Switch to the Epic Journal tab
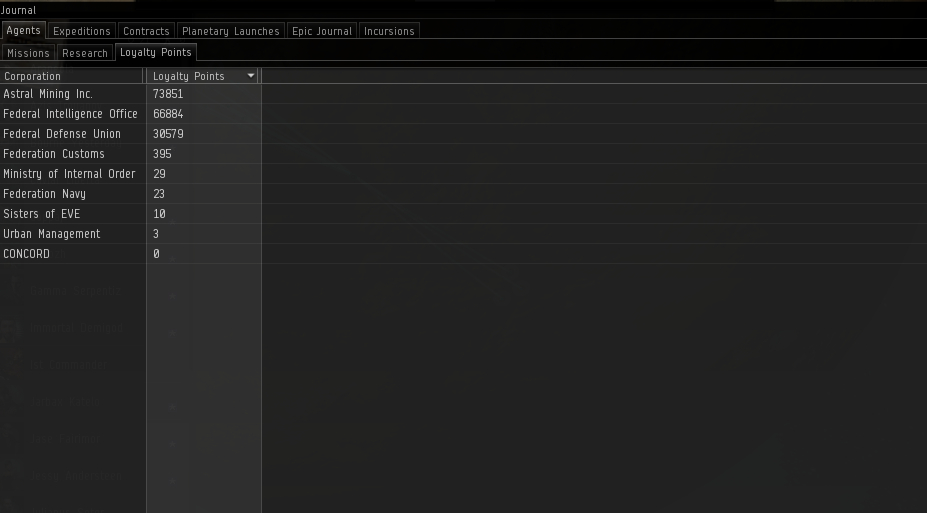 [322, 31]
